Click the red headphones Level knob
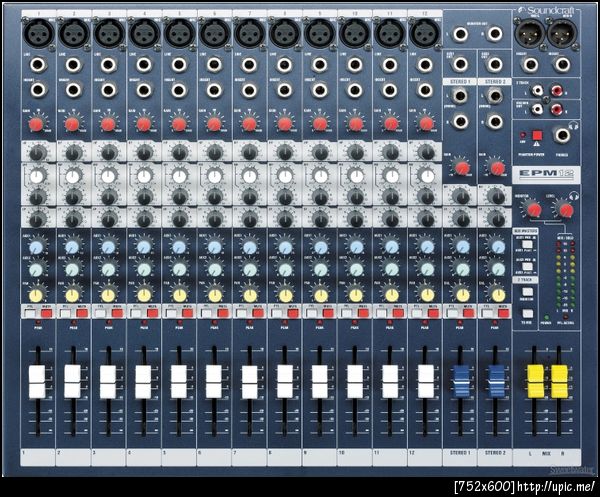Screen dimensions: 600x497 (566, 210)
